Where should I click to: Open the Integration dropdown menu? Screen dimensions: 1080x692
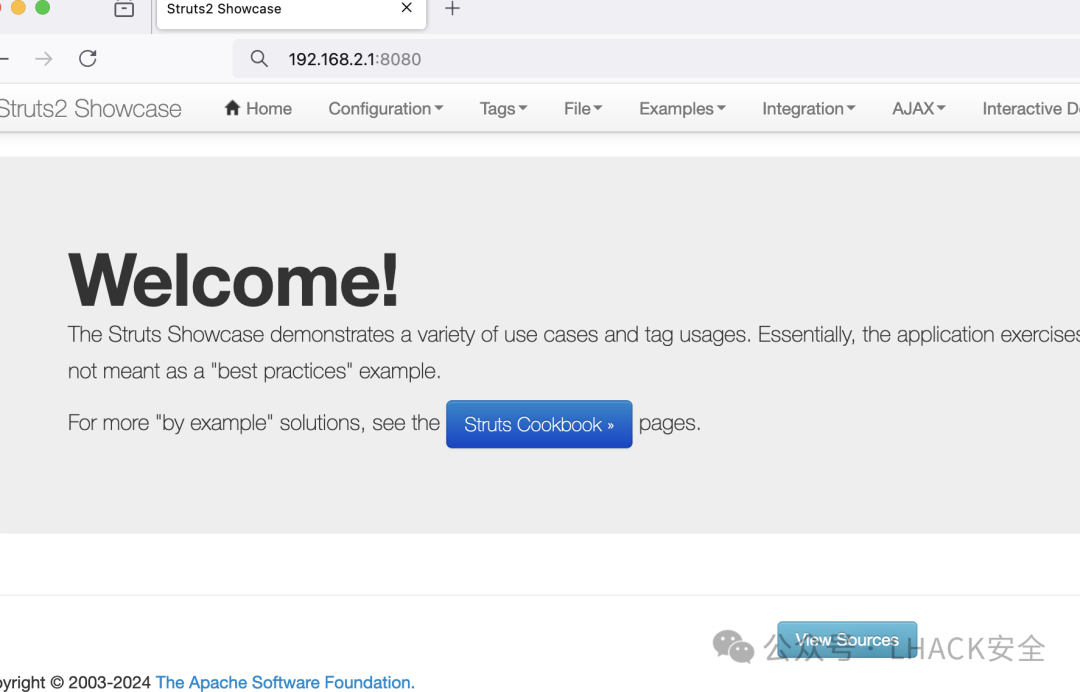pos(809,109)
